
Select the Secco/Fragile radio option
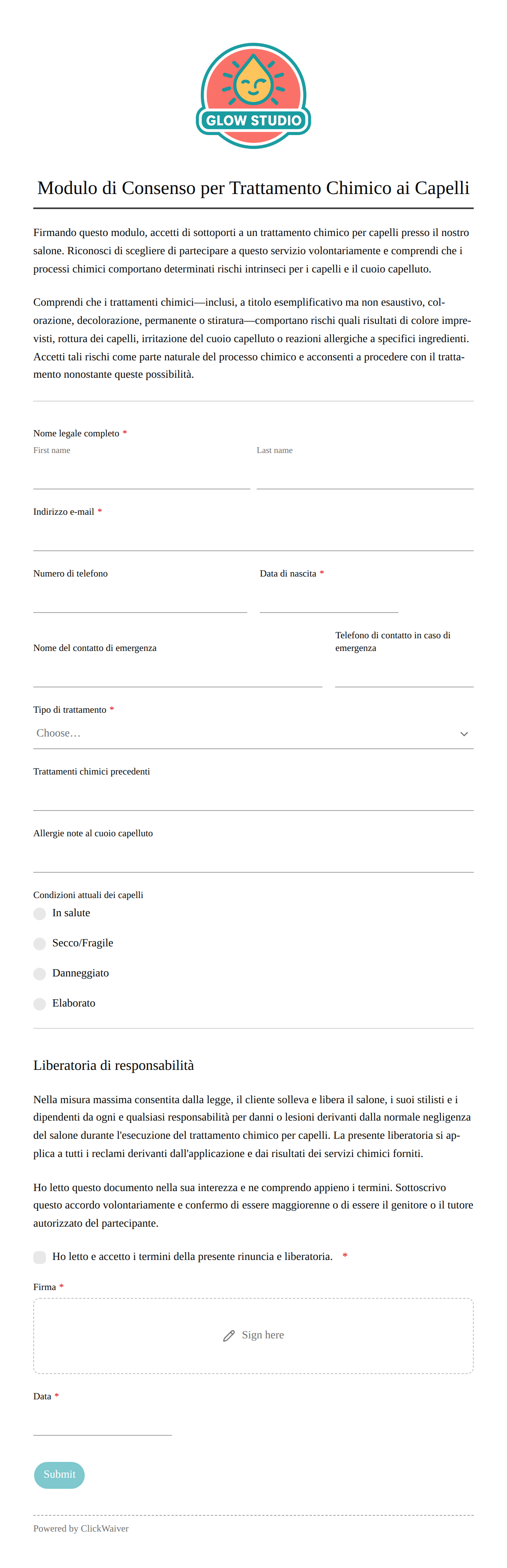pyautogui.click(x=40, y=943)
